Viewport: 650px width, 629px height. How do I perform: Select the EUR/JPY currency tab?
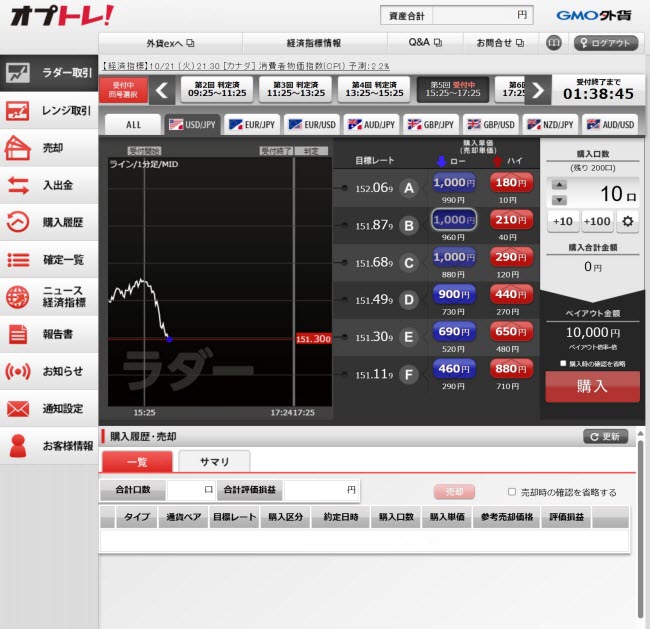click(252, 125)
